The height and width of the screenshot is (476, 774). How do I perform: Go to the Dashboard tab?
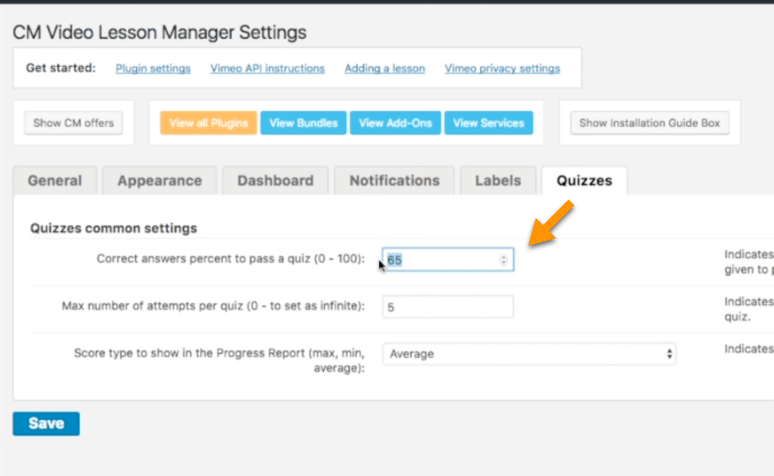(x=275, y=181)
